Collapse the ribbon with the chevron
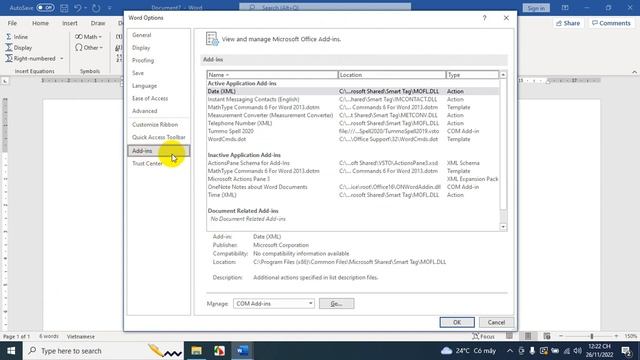This screenshot has width=640, height=360. click(634, 72)
